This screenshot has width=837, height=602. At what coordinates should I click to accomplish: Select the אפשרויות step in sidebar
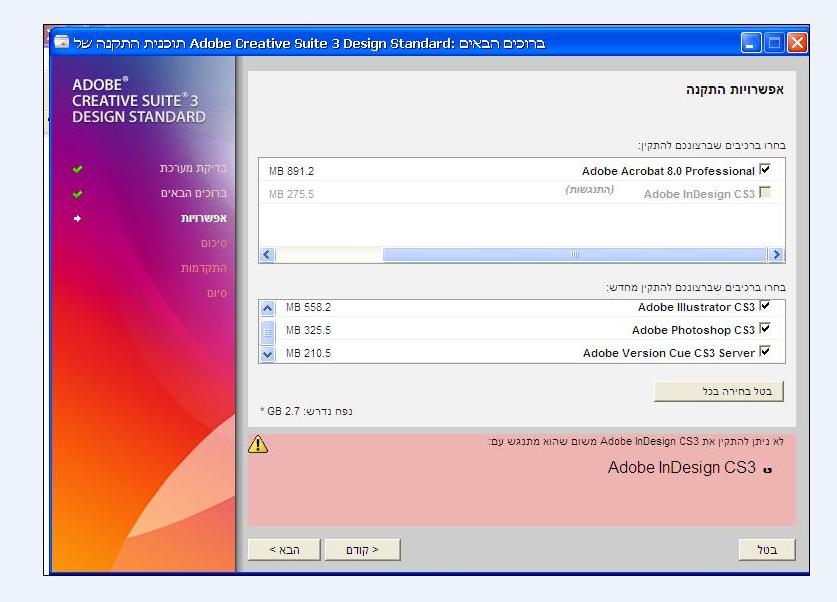[x=204, y=218]
